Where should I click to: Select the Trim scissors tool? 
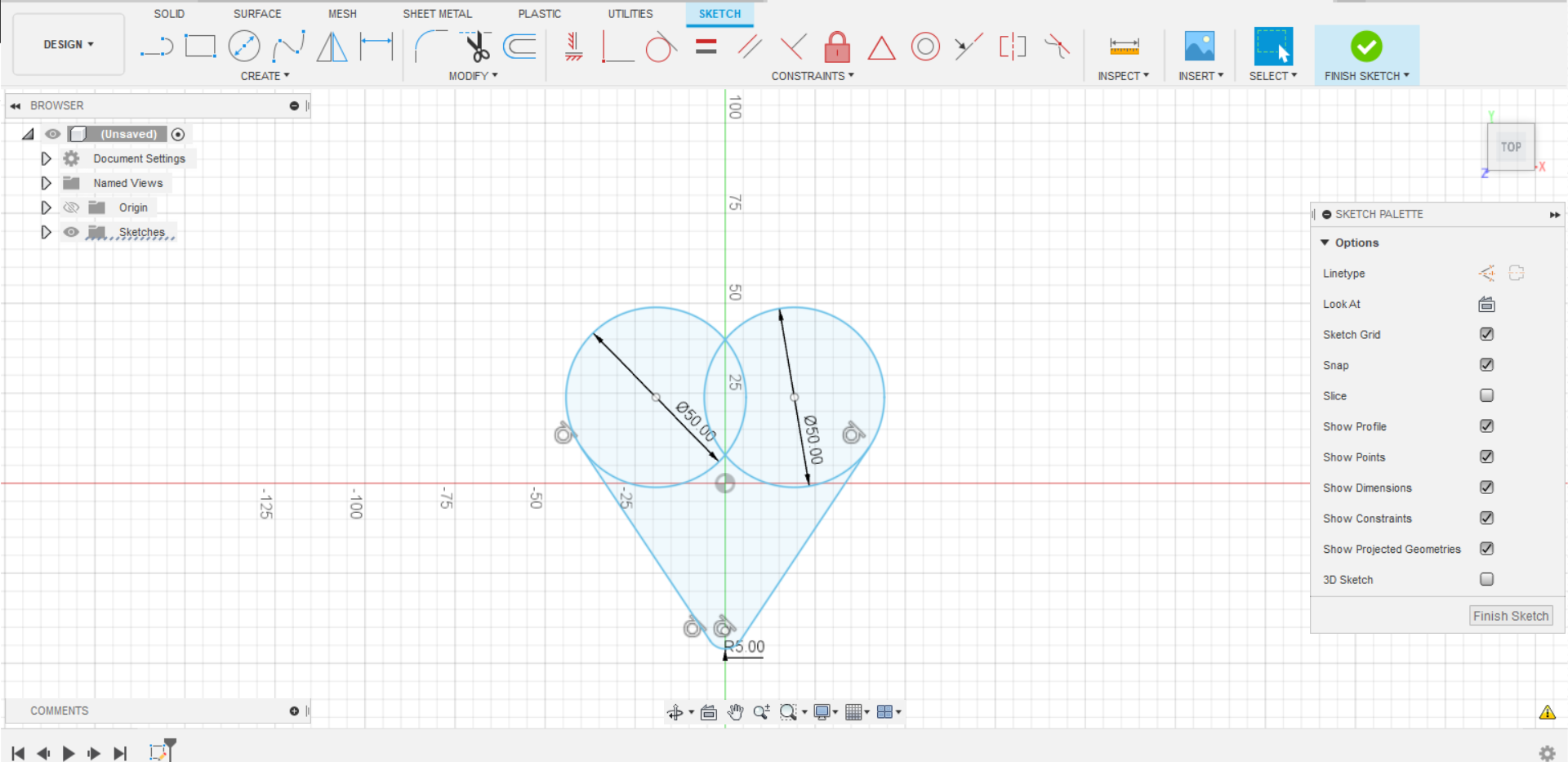476,47
